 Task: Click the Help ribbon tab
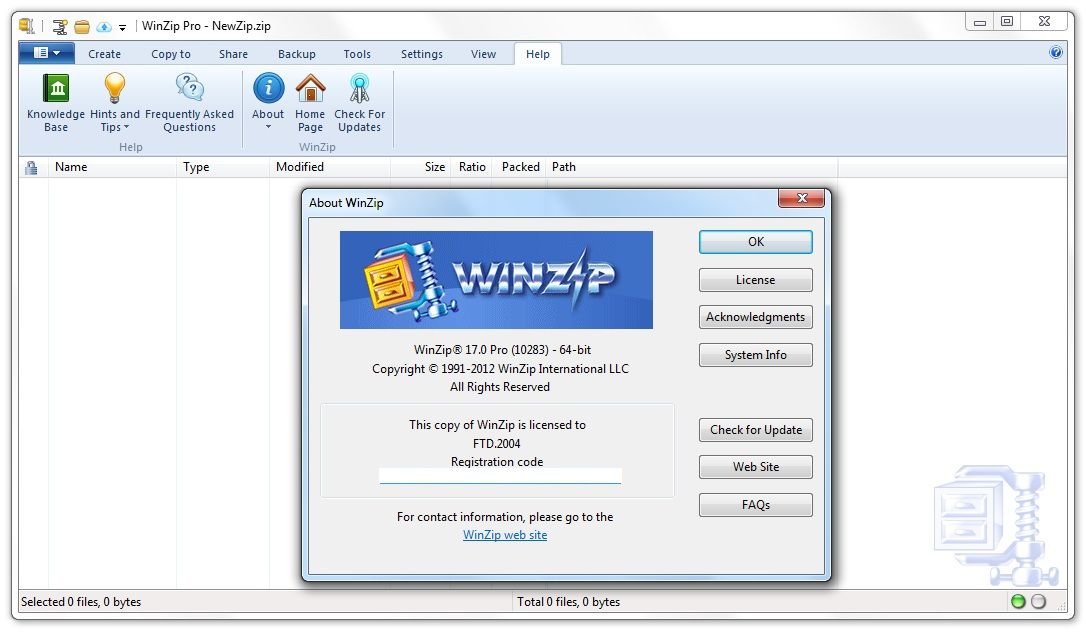(x=537, y=54)
